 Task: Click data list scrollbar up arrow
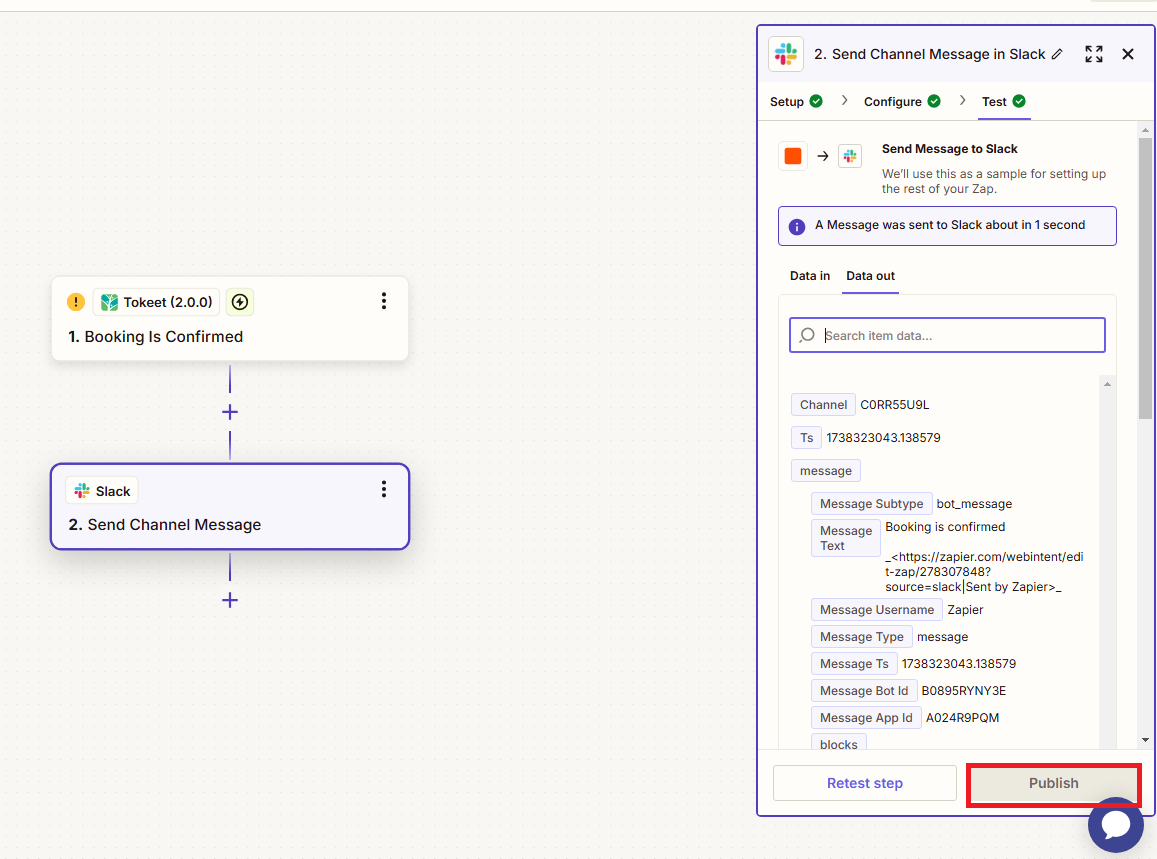coord(1107,384)
